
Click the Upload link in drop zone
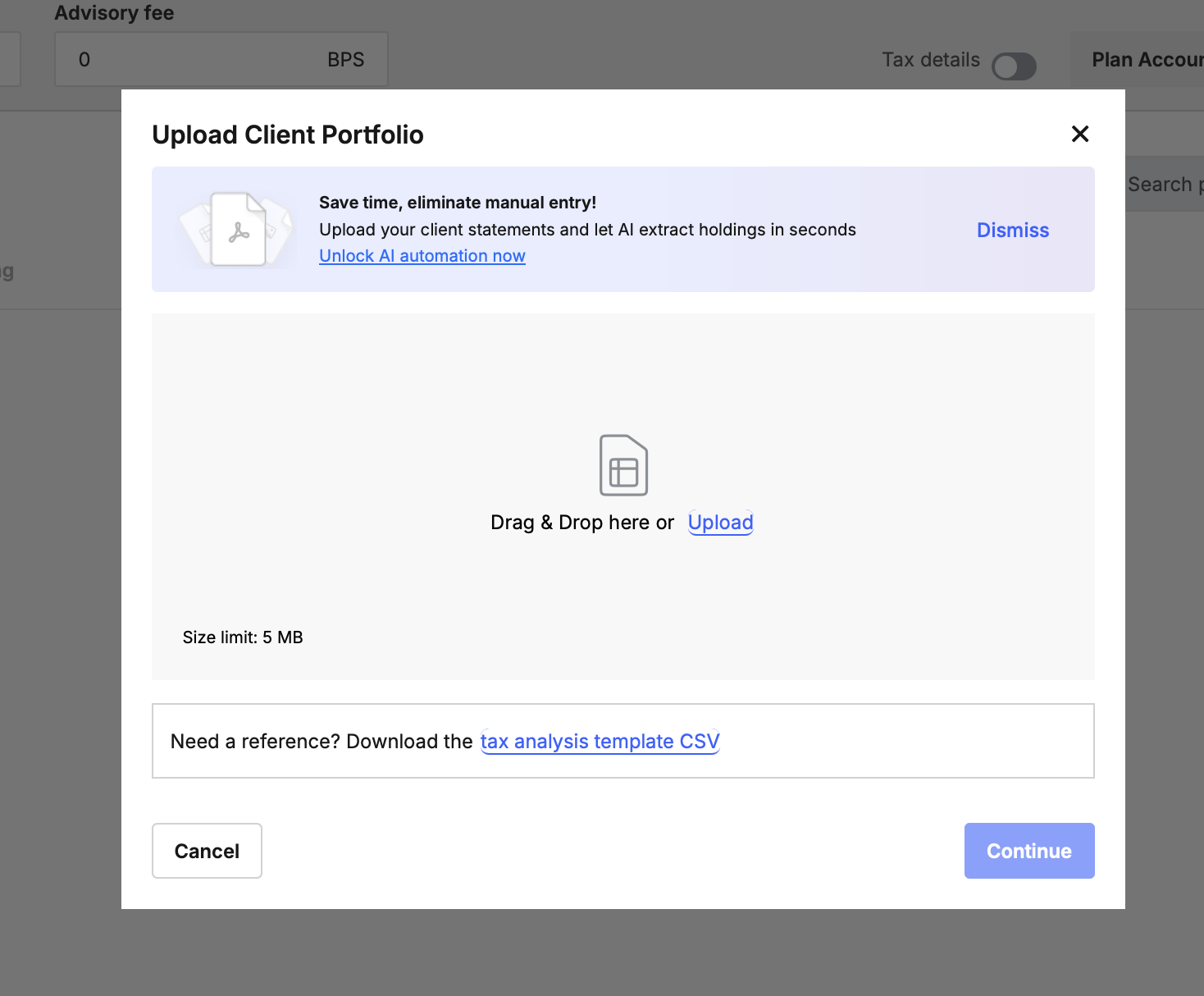(721, 523)
